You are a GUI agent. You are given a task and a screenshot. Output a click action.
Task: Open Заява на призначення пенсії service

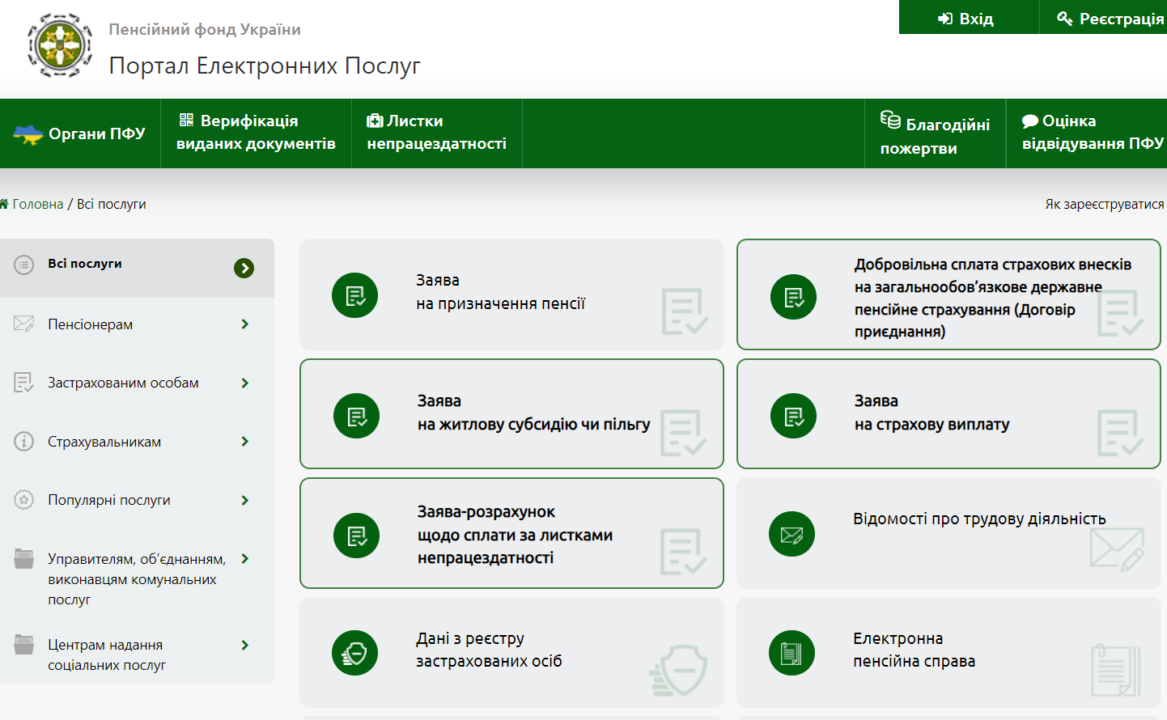click(x=511, y=295)
